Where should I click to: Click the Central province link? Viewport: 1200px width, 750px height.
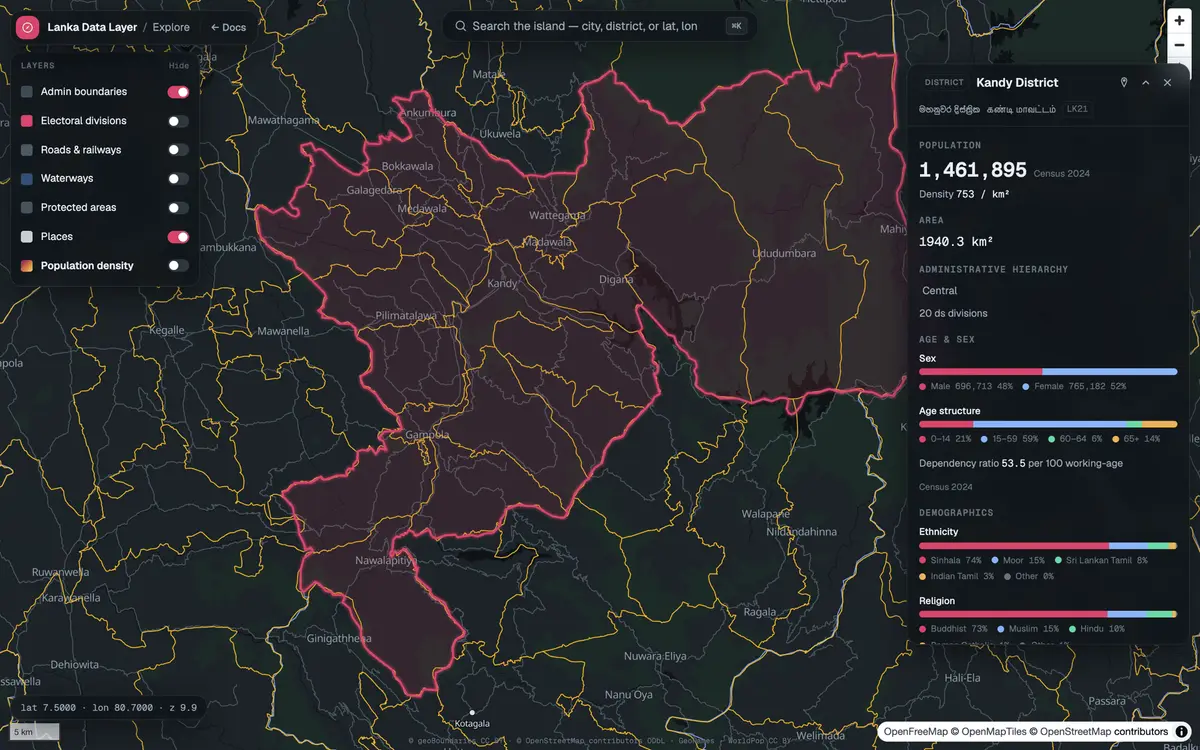point(939,291)
